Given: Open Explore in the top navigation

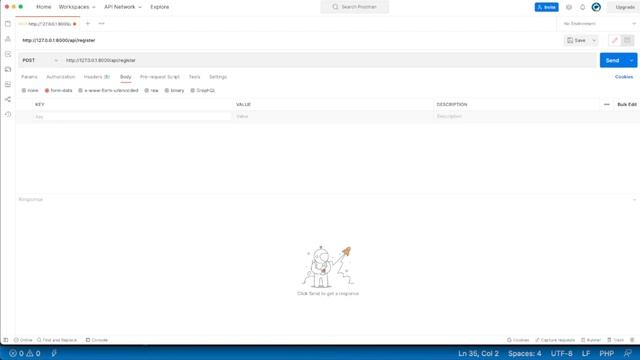Looking at the screenshot, I should pos(160,7).
